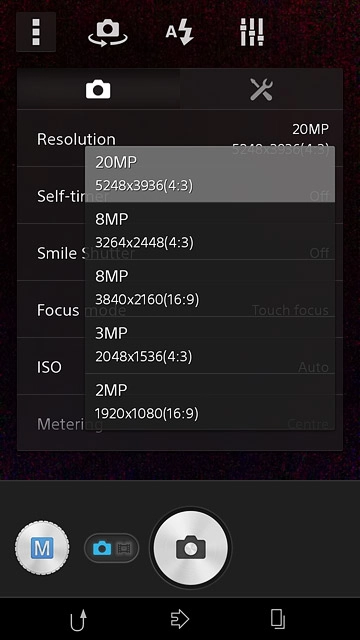The image size is (360, 640).
Task: Choose 8MP 3264x2448 (4:3) option
Action: point(210,231)
